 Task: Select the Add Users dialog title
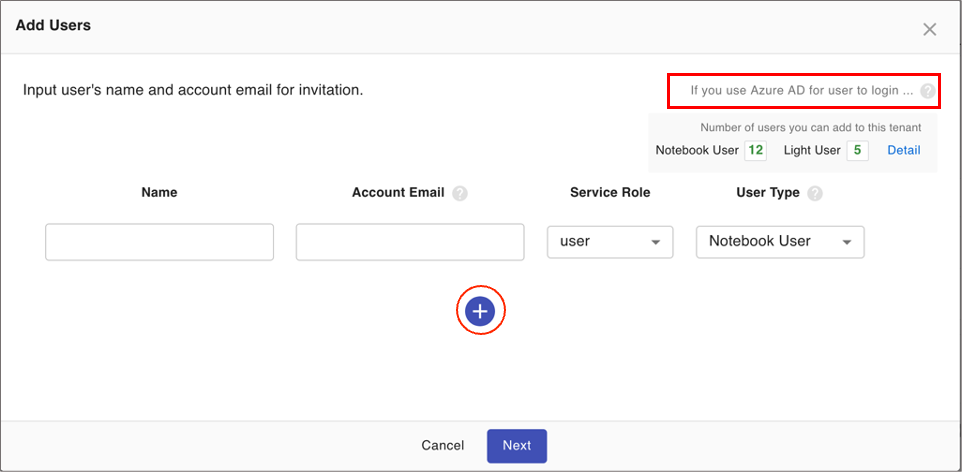[53, 25]
